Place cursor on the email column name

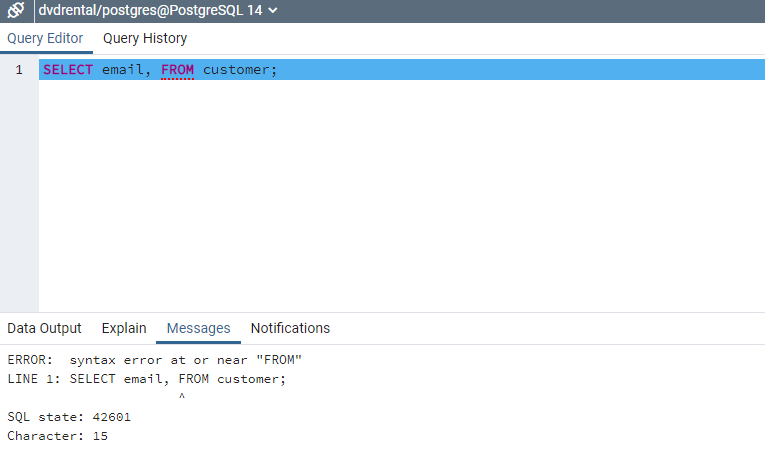pyautogui.click(x=125, y=70)
